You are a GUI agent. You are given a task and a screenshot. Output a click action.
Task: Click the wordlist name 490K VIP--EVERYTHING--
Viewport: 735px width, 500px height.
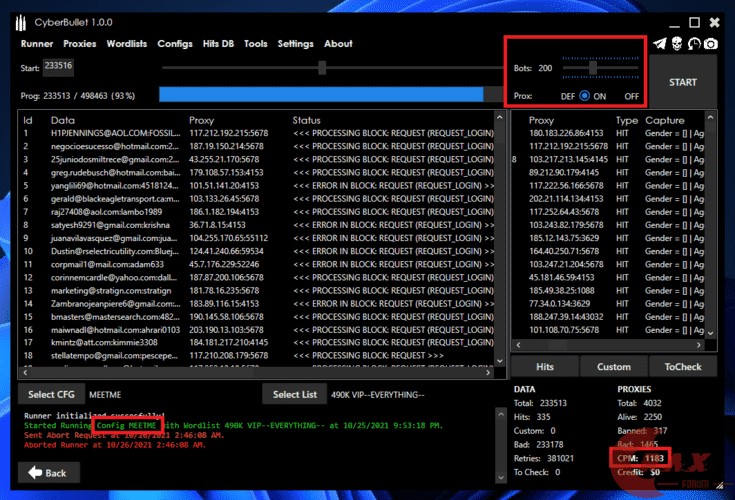pos(378,395)
